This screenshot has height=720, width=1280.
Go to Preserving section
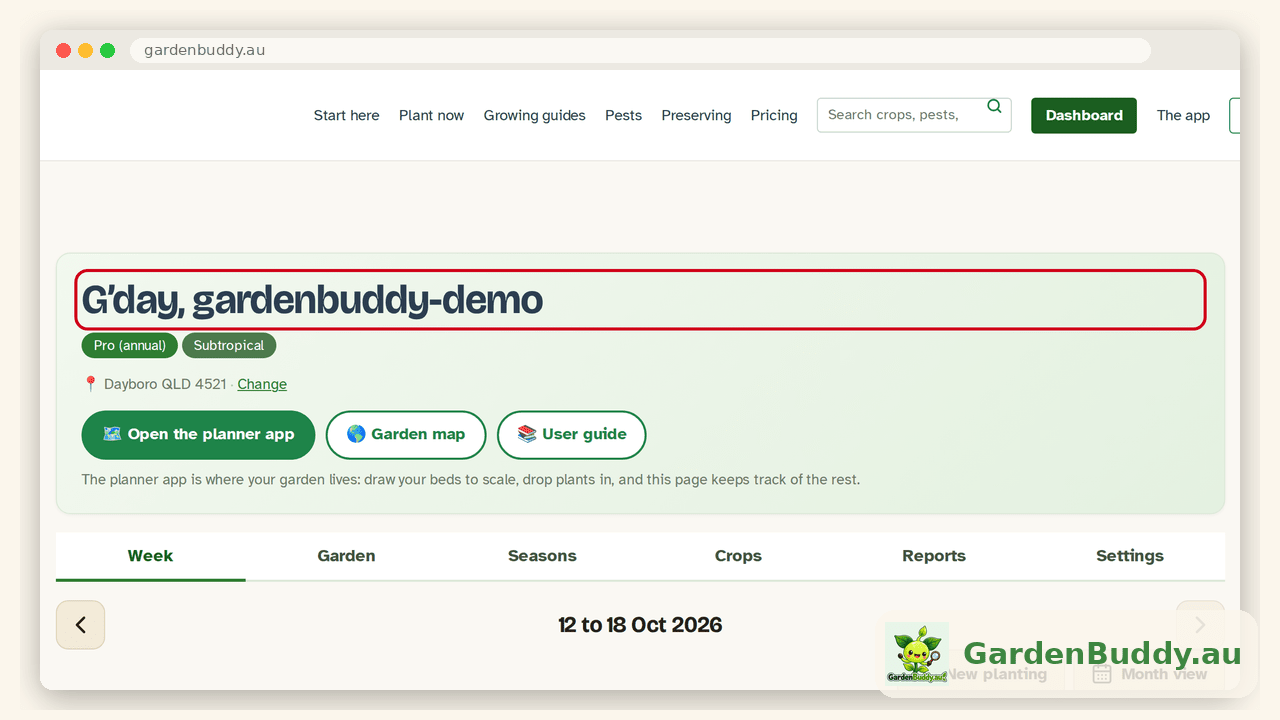pyautogui.click(x=696, y=115)
